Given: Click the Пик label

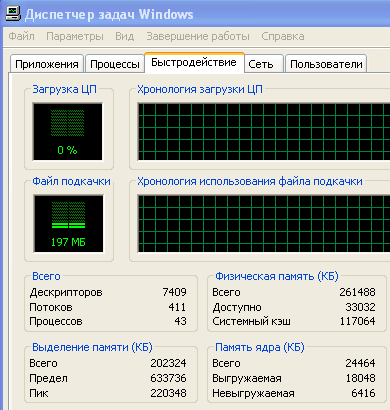Looking at the screenshot, I should point(39,393).
